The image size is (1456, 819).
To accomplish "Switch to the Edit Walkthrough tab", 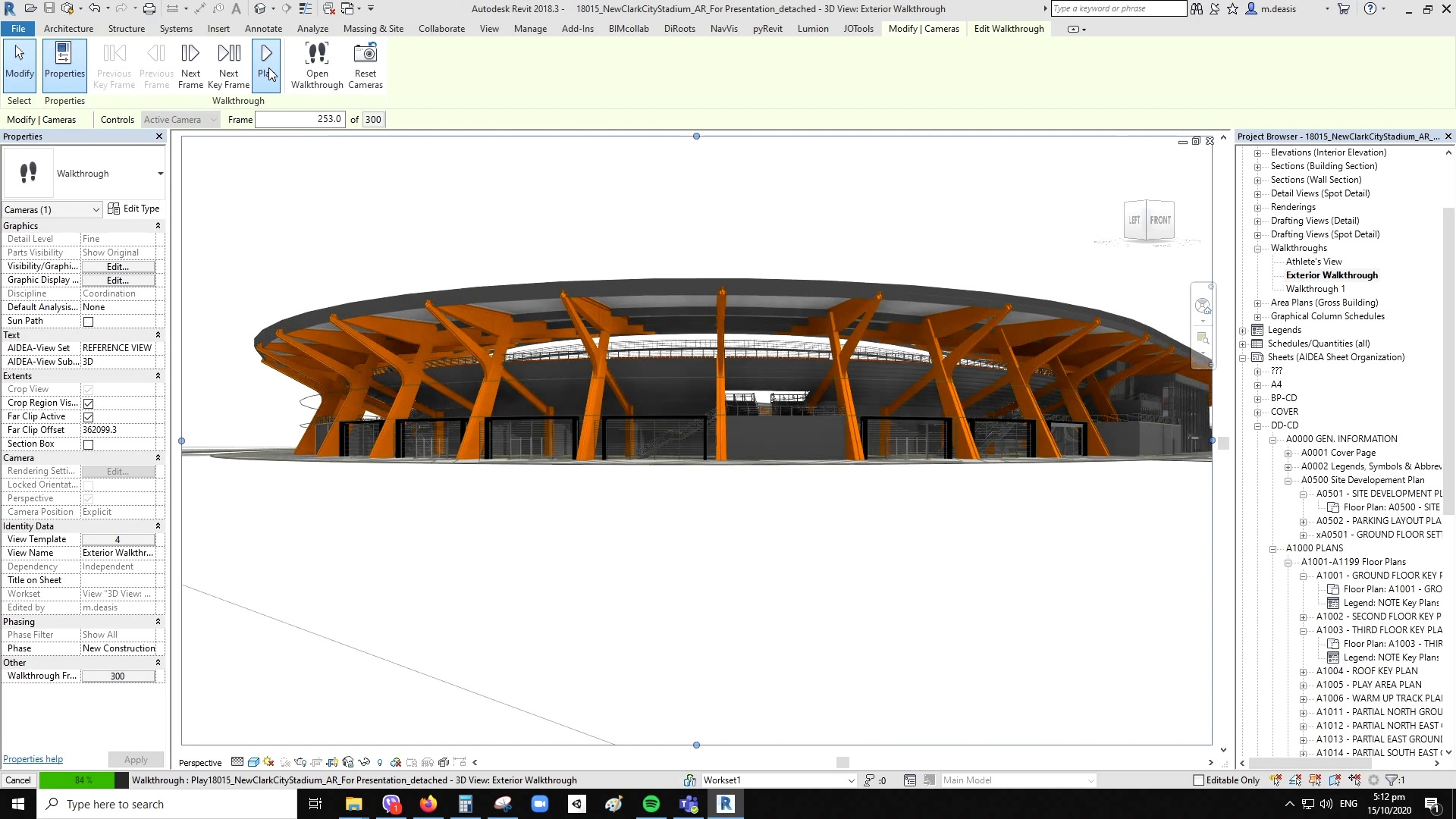I will point(1009,29).
